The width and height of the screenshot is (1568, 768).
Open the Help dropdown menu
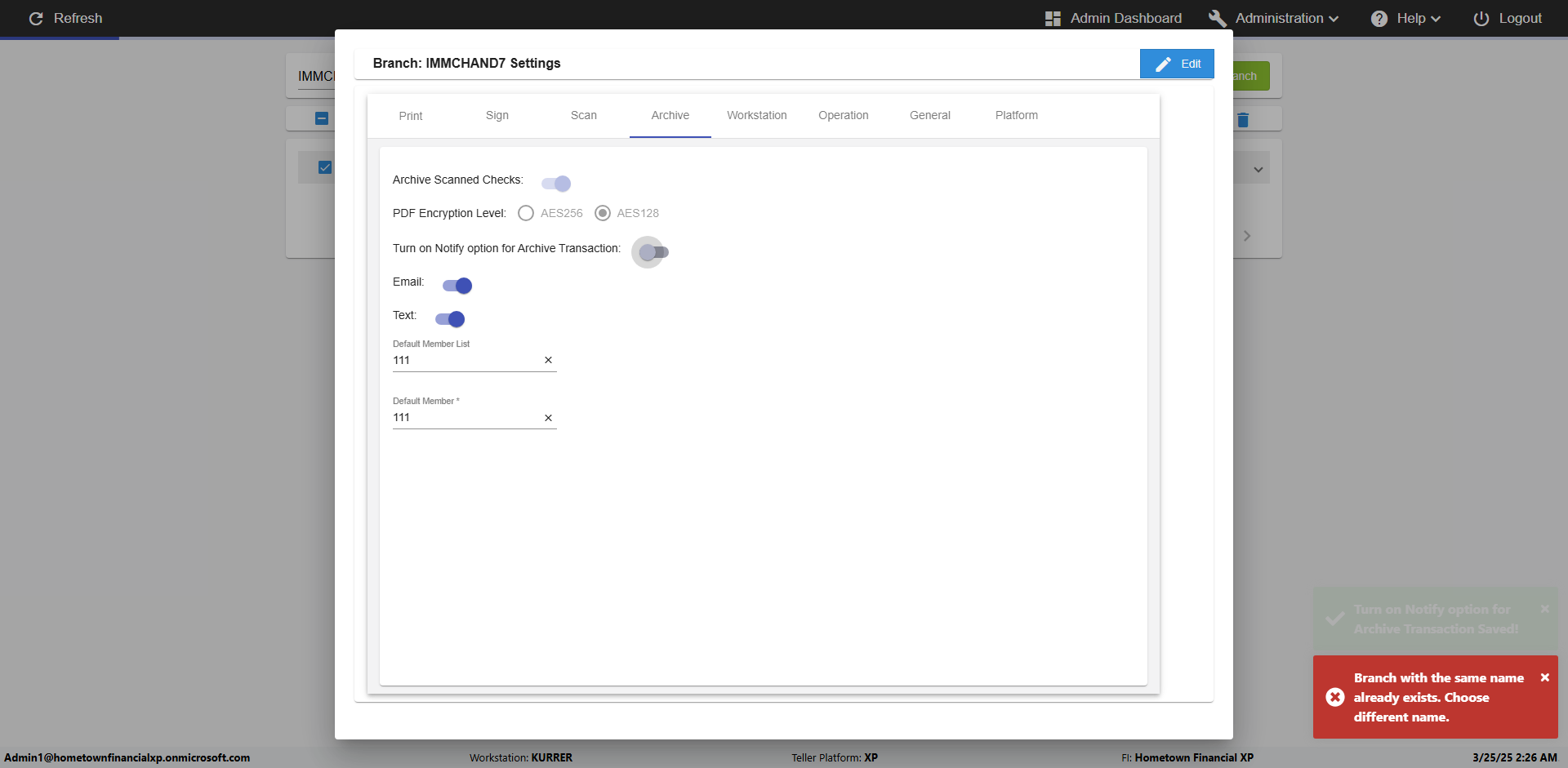tap(1405, 18)
